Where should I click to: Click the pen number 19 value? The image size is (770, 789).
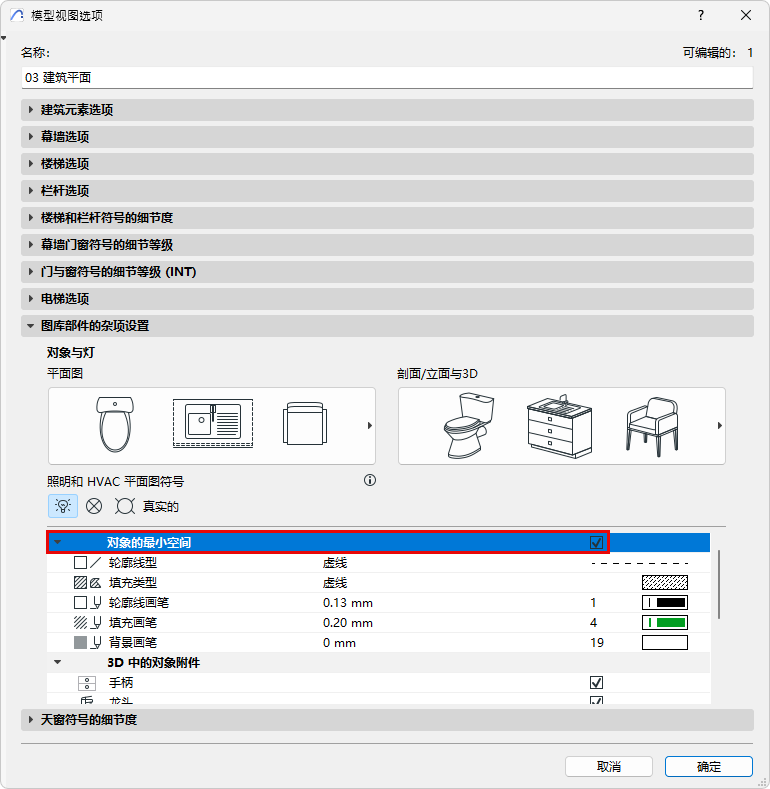pyautogui.click(x=597, y=643)
